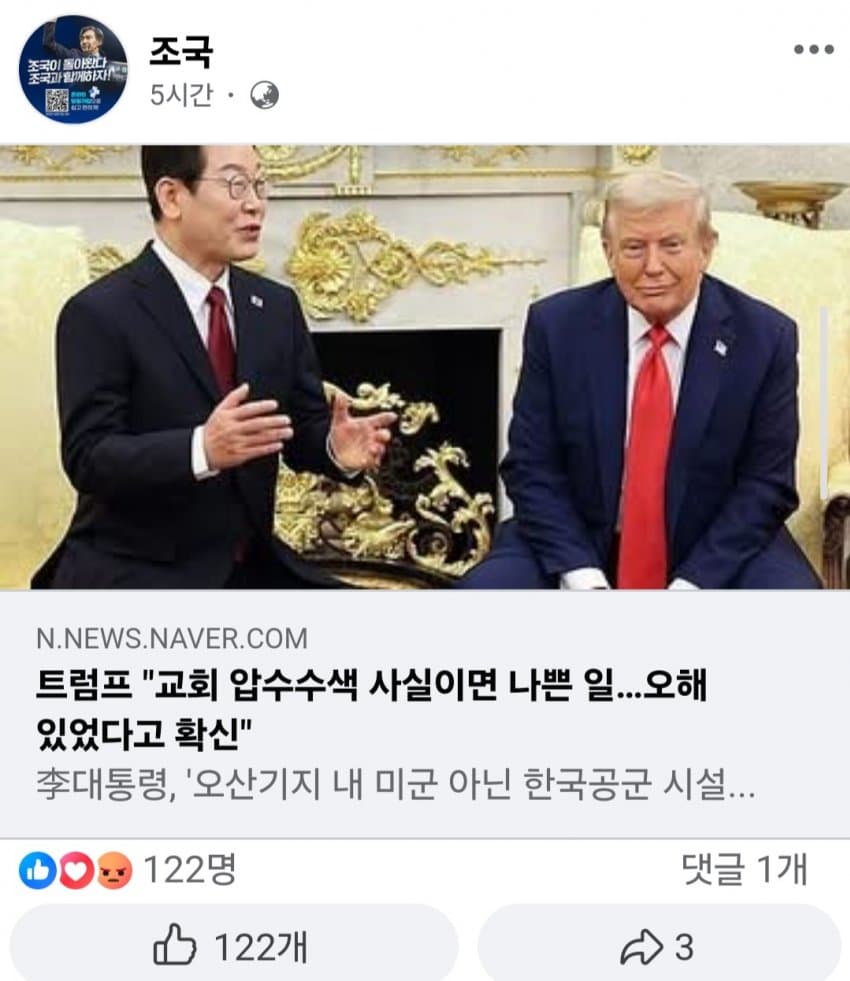Click the 5시간 post timestamp

point(181,95)
